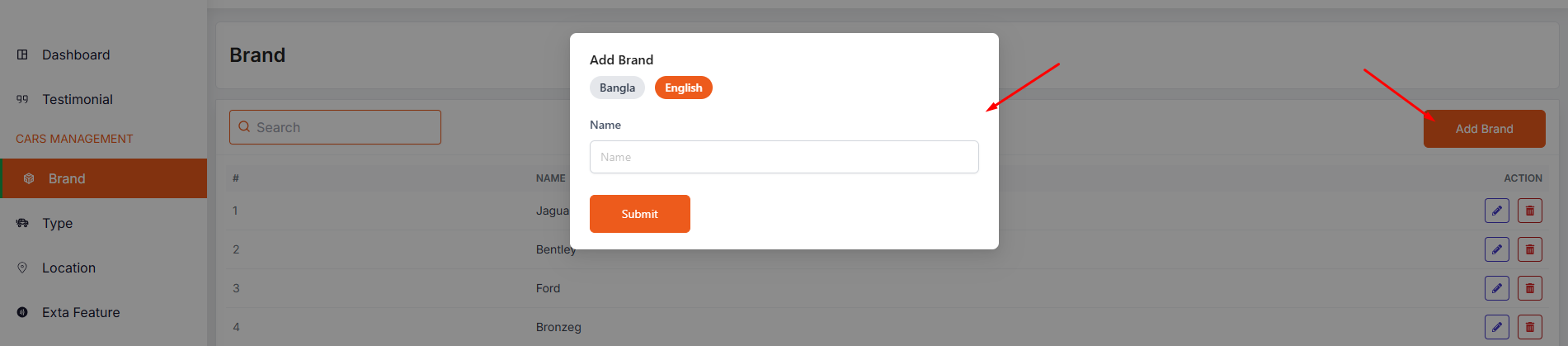Click into the Search box

click(x=335, y=127)
